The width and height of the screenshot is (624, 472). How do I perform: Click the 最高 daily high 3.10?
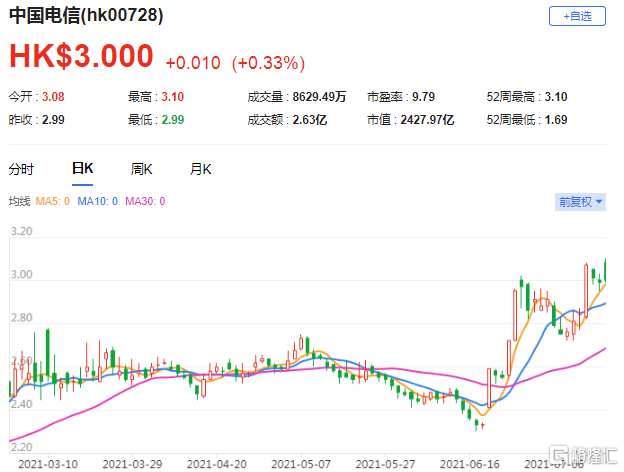coord(172,97)
